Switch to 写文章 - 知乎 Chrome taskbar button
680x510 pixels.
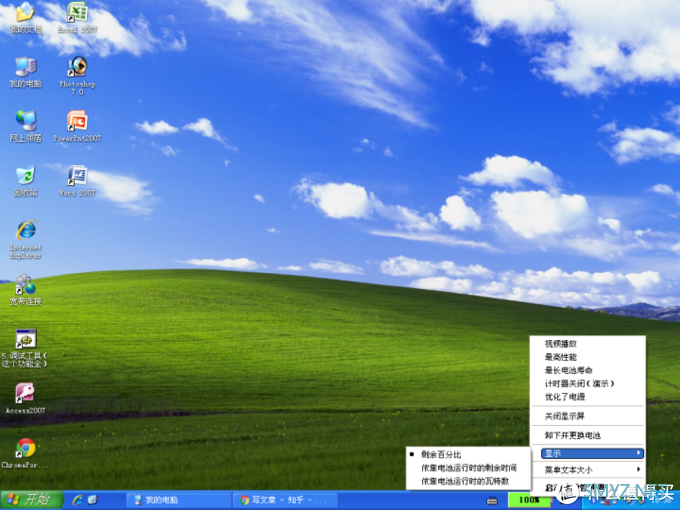[x=285, y=500]
